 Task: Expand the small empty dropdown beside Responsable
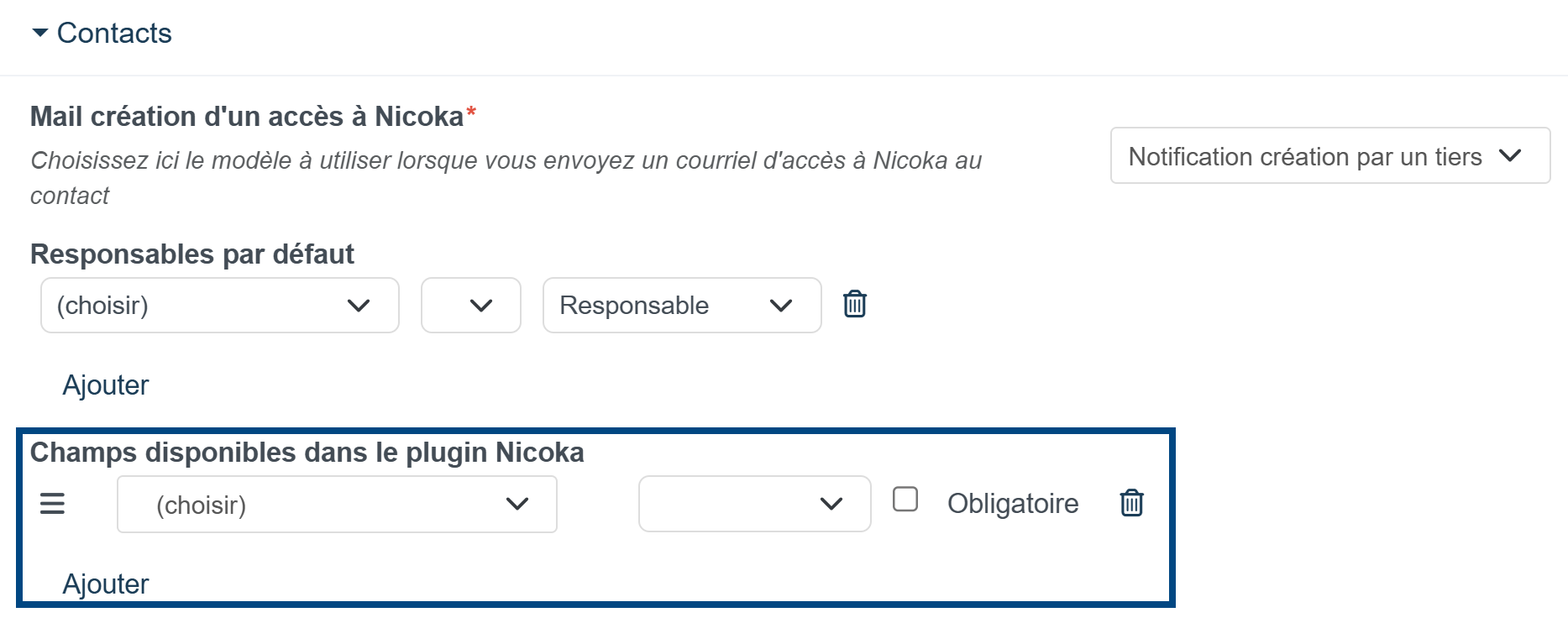[471, 306]
